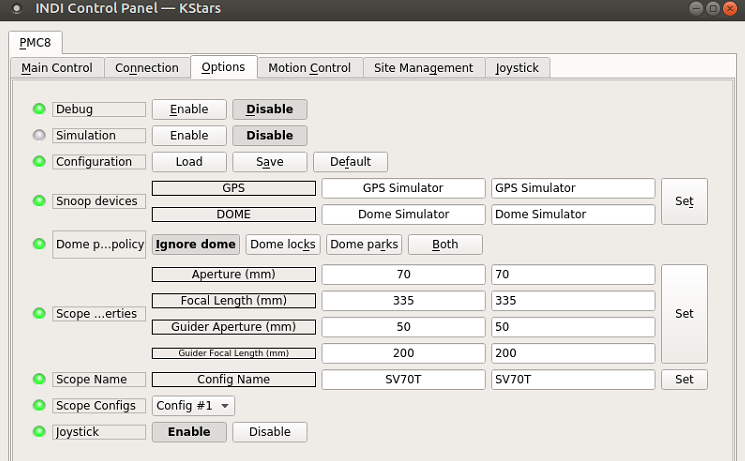Click the green status light beside Configuration
The height and width of the screenshot is (461, 745).
[39, 162]
